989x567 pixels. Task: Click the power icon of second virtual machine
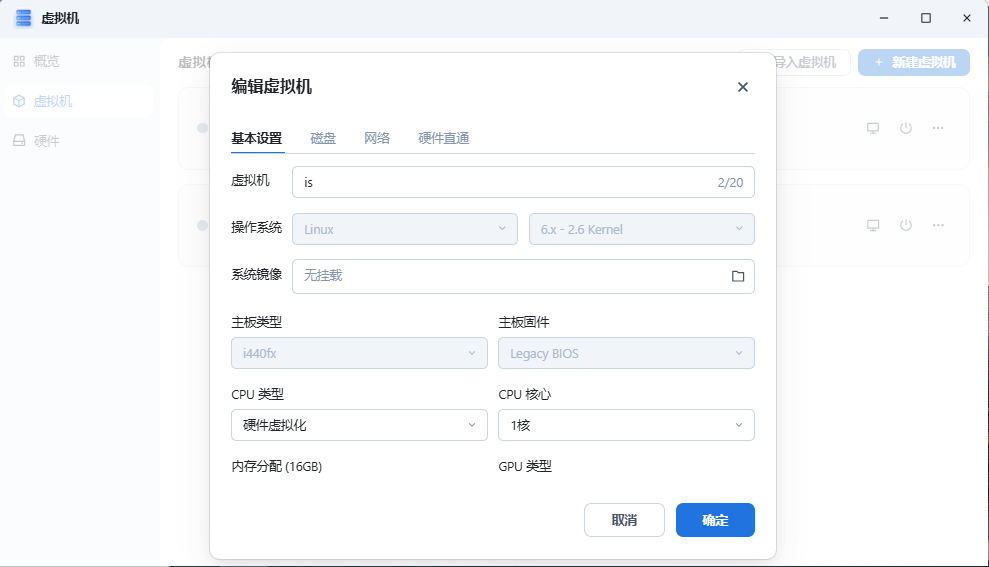[905, 225]
